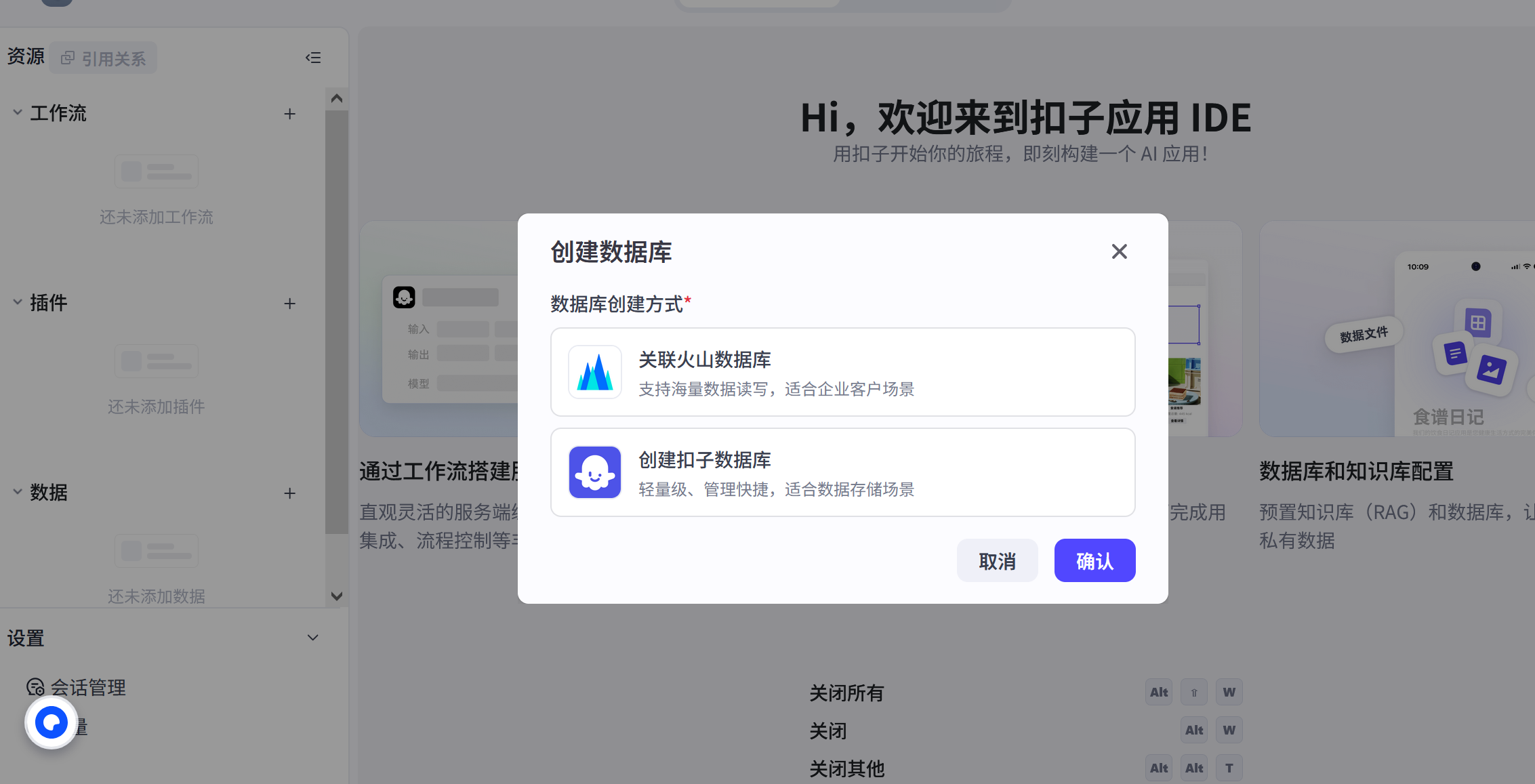Image resolution: width=1535 pixels, height=784 pixels.
Task: Open the workflow card thumbnail
Action: (x=439, y=329)
